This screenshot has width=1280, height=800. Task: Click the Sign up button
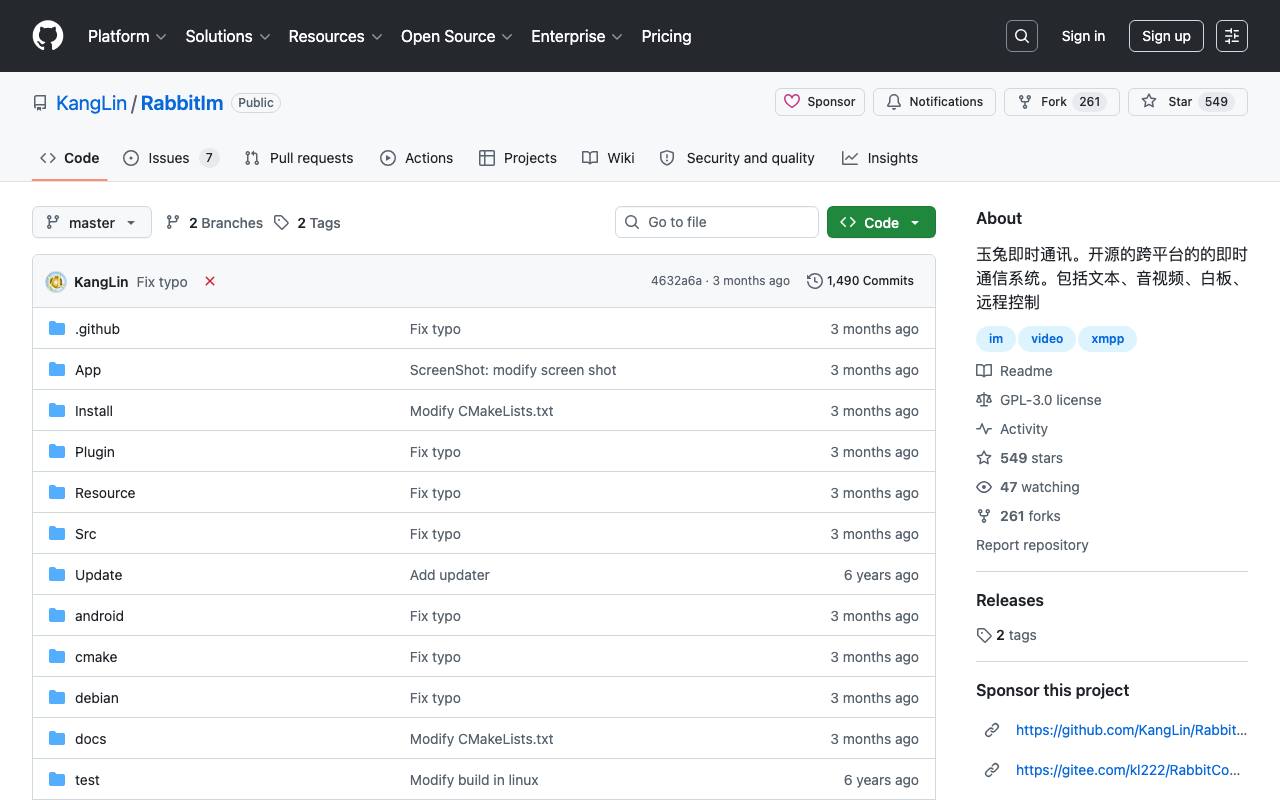tap(1166, 36)
